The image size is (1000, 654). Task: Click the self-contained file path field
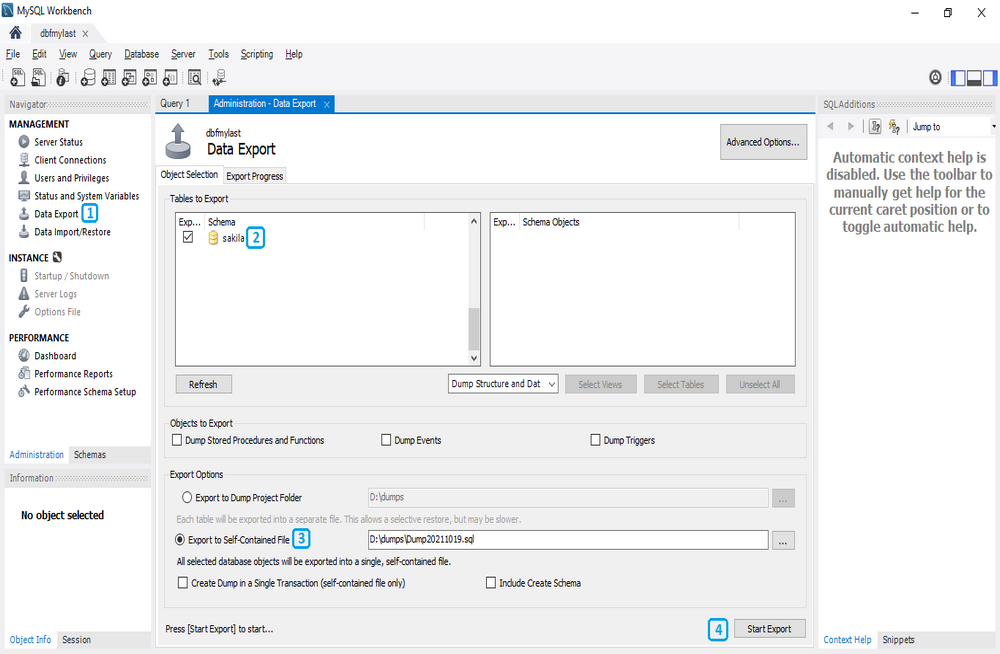point(568,539)
